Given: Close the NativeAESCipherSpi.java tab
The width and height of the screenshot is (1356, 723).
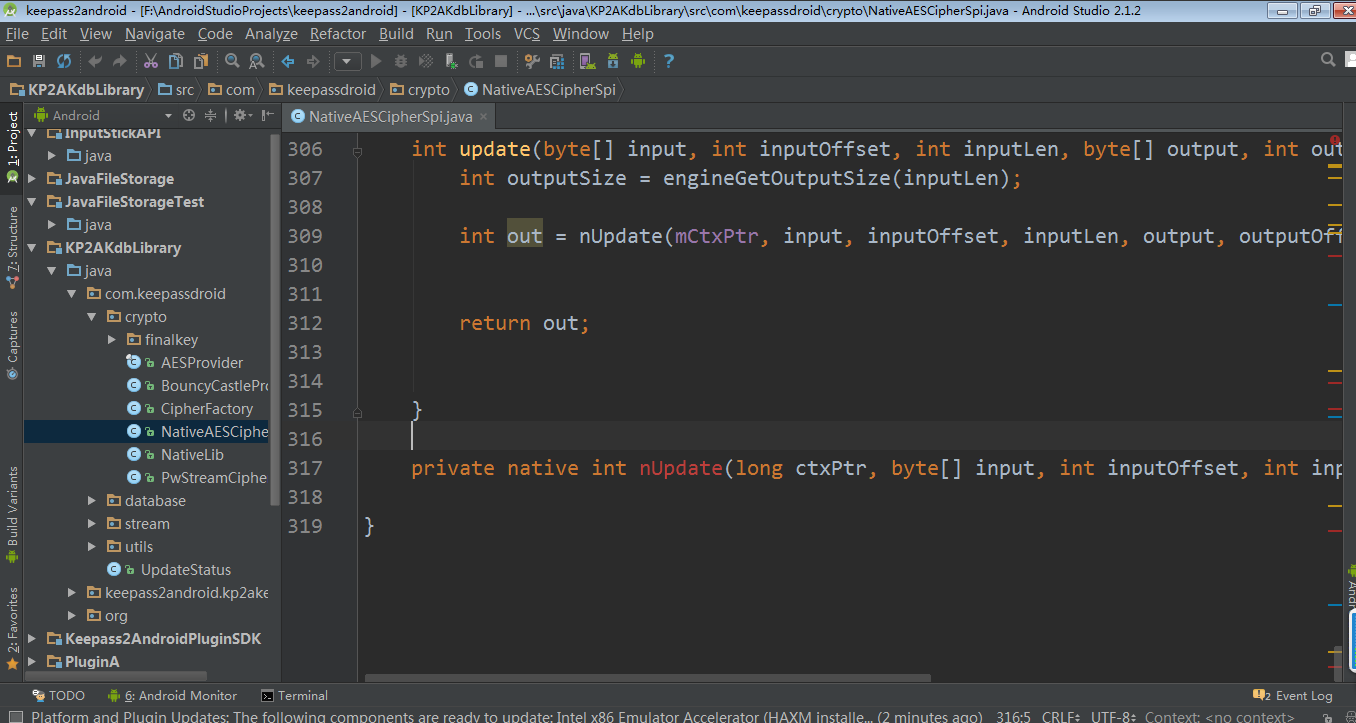Looking at the screenshot, I should coord(484,117).
